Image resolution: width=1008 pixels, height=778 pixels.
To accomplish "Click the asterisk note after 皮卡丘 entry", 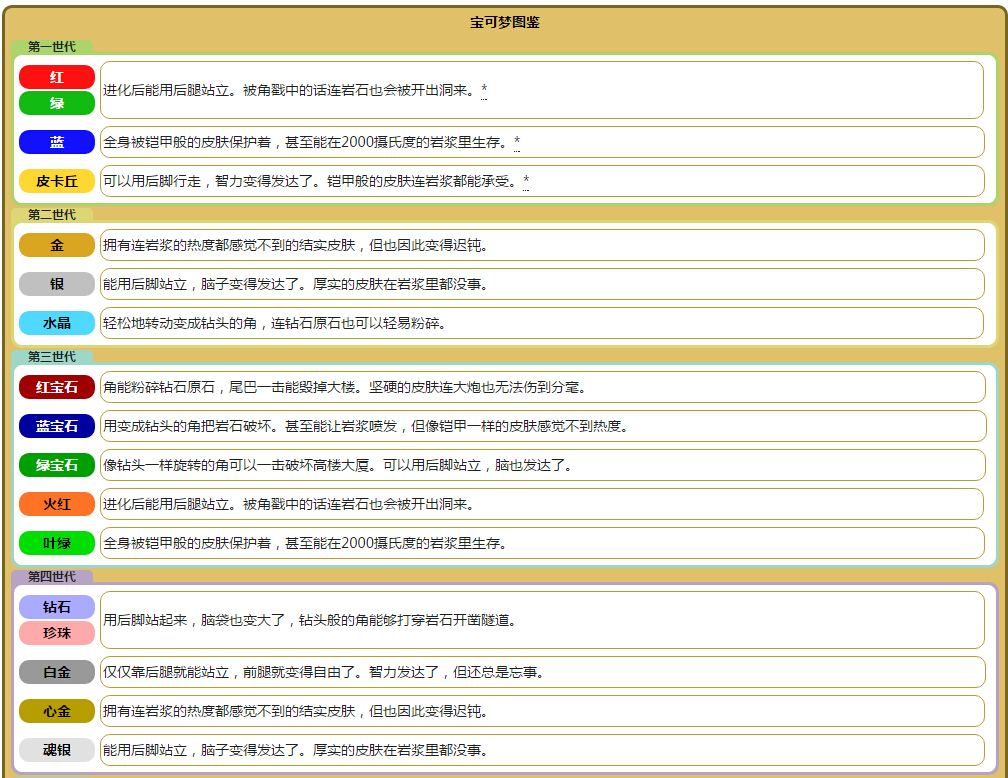I will (526, 181).
